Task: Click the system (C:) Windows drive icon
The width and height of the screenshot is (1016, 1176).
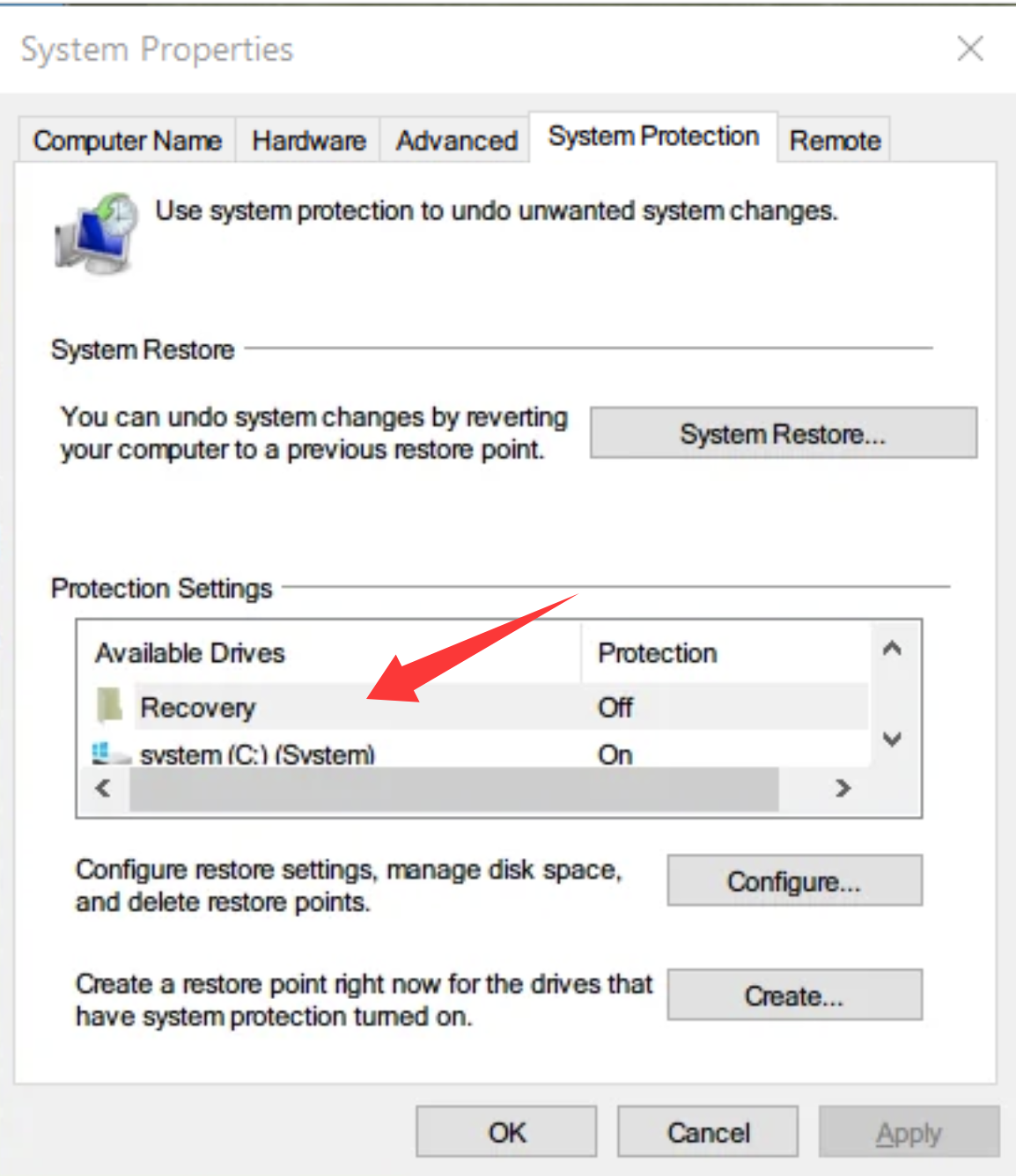Action: 106,753
